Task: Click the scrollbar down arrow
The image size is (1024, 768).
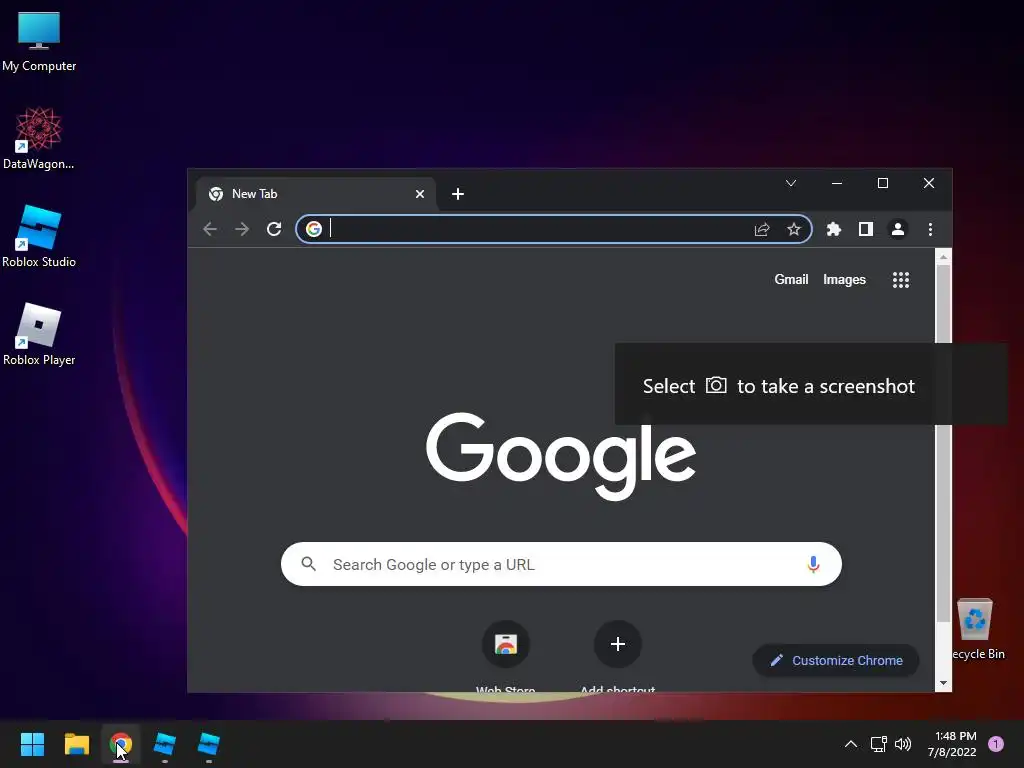Action: click(943, 683)
